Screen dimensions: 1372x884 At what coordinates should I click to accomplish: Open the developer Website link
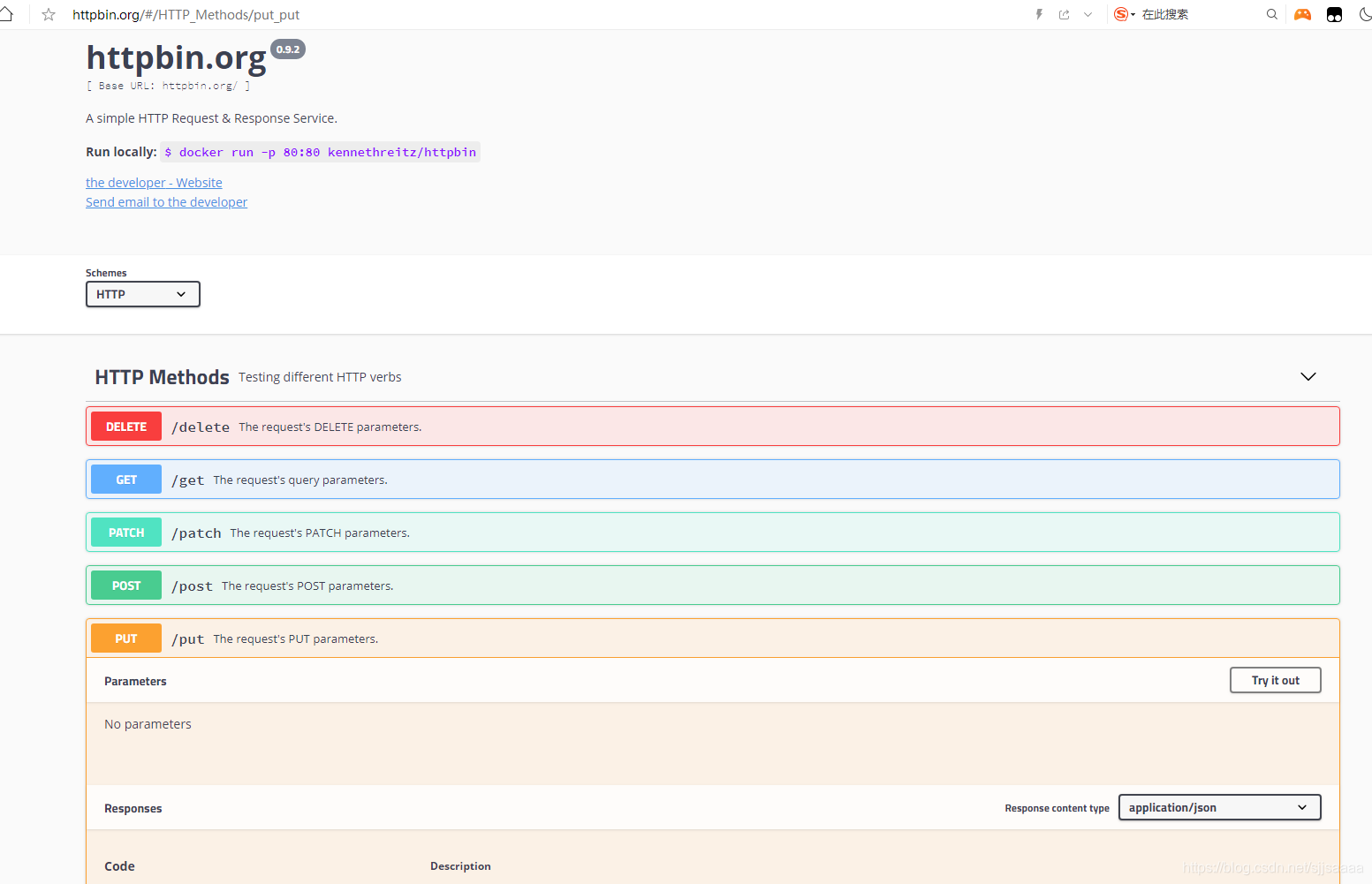(154, 183)
